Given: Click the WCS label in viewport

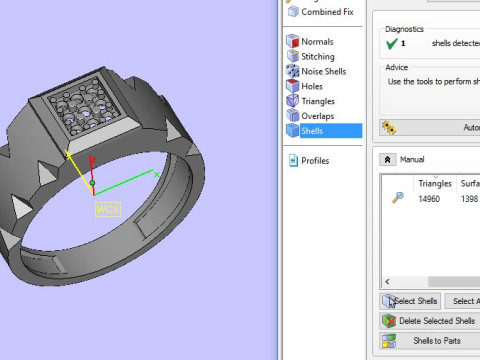Looking at the screenshot, I should (x=108, y=209).
